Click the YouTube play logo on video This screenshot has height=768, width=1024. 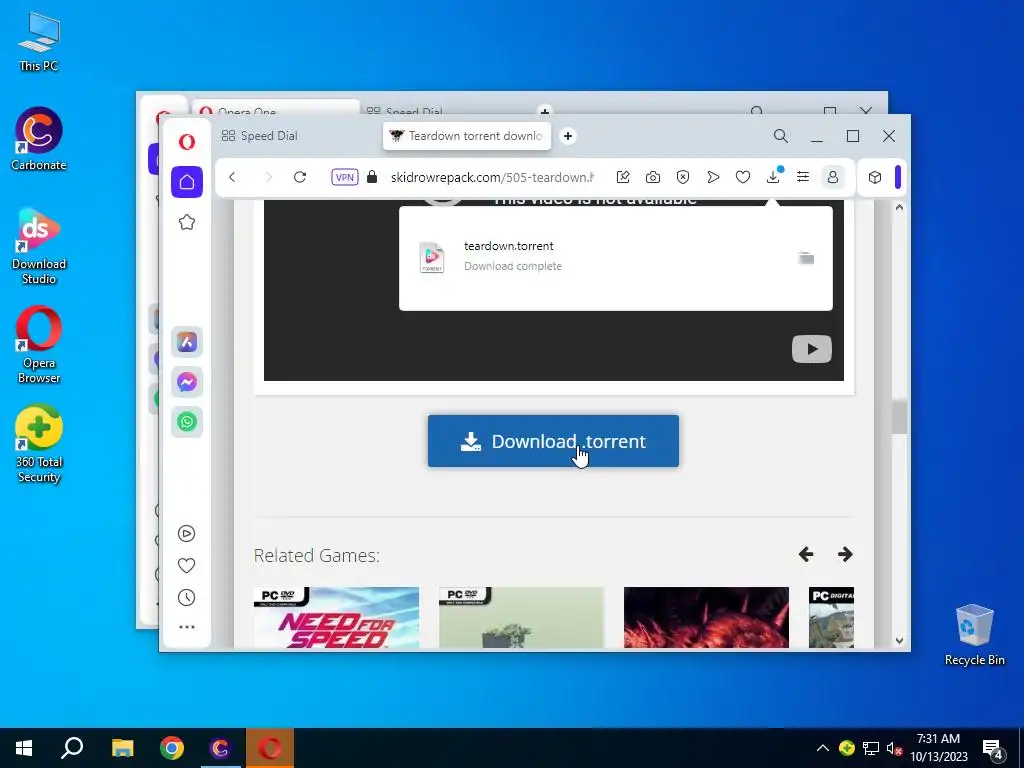[x=812, y=349]
